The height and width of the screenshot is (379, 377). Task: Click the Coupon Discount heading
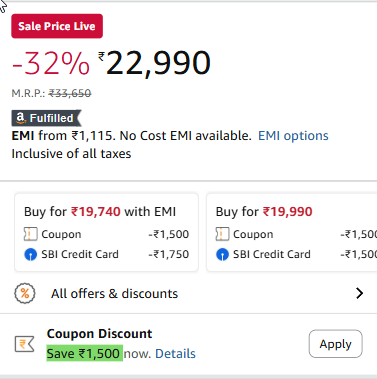point(99,334)
